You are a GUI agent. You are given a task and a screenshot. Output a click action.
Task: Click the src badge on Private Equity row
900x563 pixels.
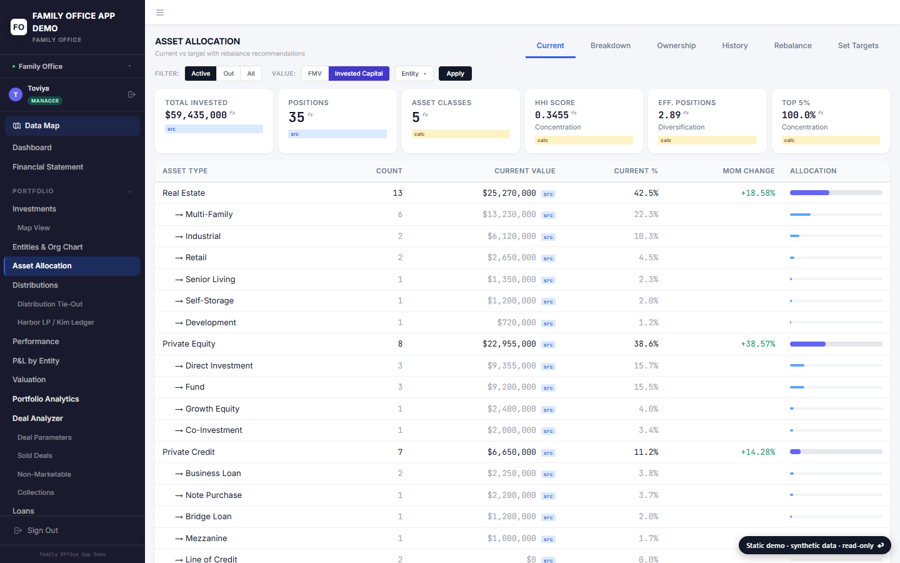548,345
